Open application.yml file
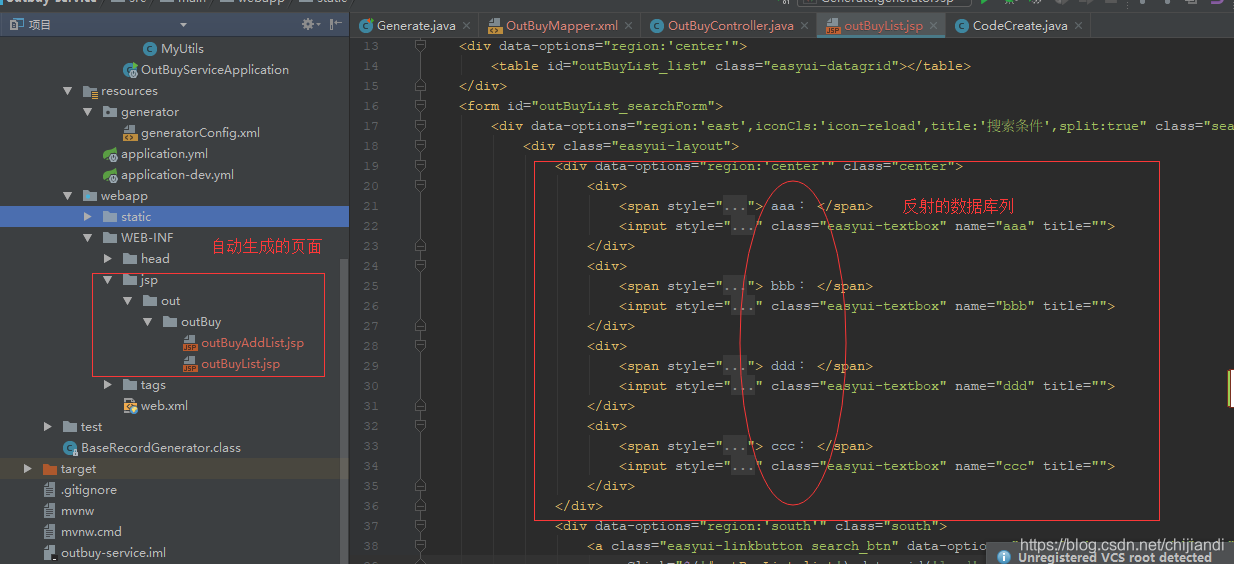1234x564 pixels. coord(164,154)
